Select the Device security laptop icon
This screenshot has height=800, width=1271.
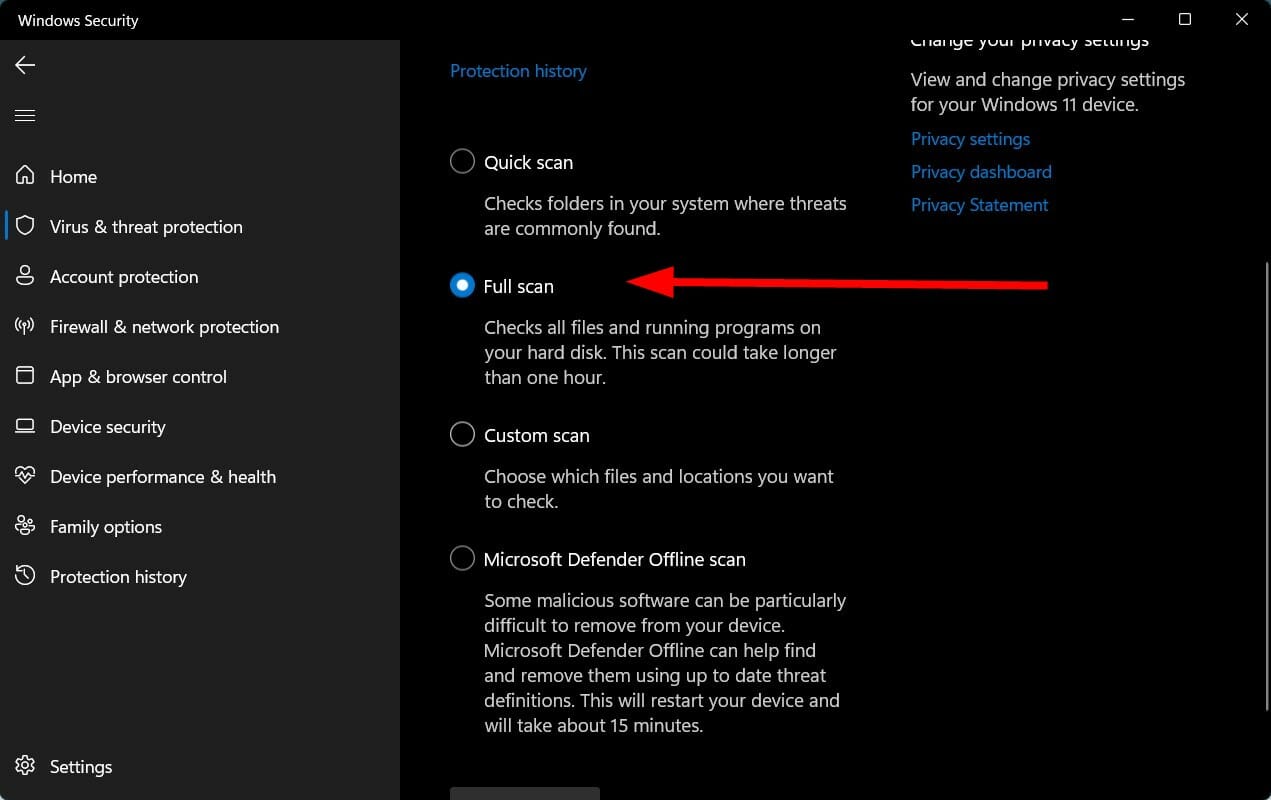[24, 426]
